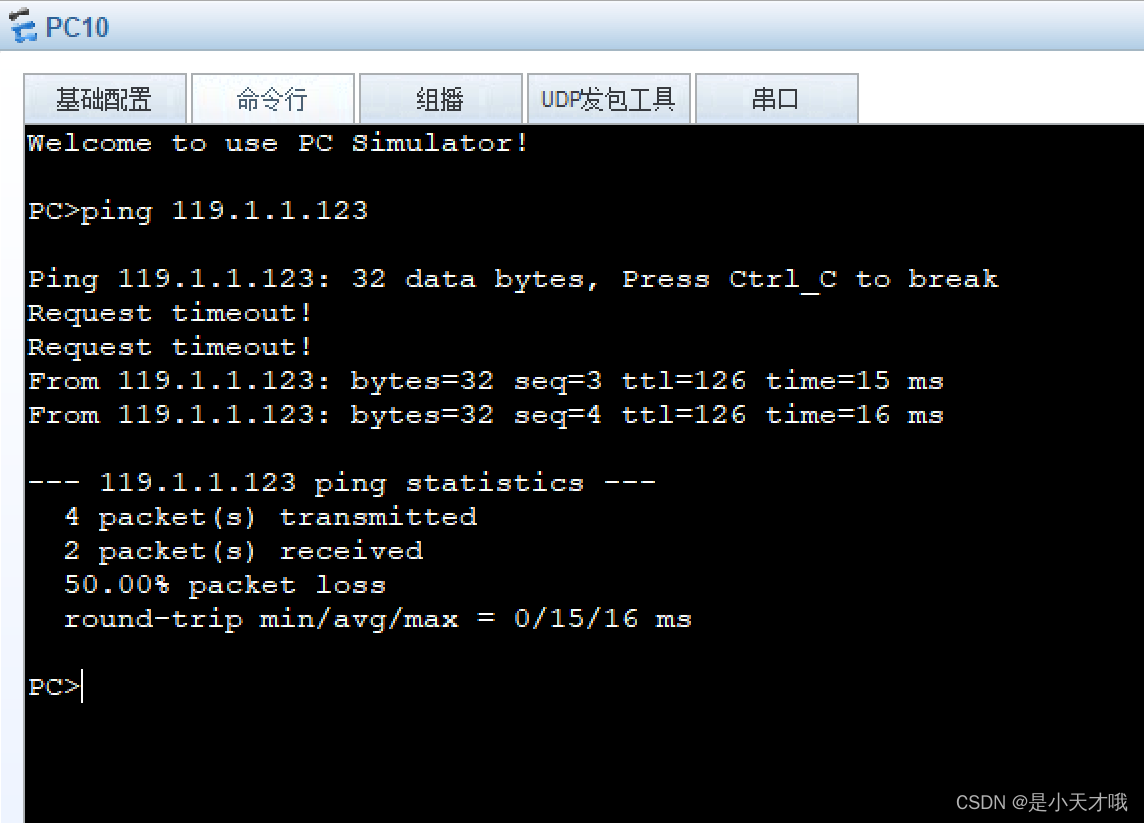Image resolution: width=1144 pixels, height=823 pixels.
Task: Select the 组播 multicast tab
Action: (x=440, y=98)
